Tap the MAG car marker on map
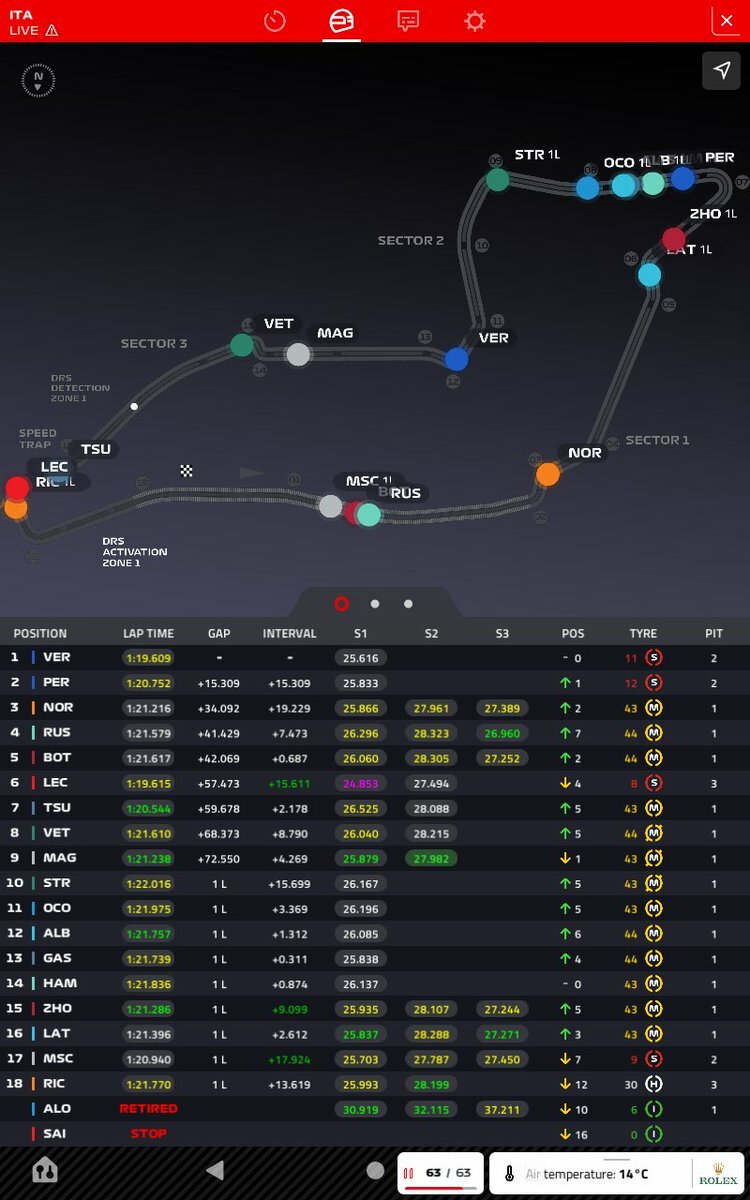The image size is (750, 1200). pyautogui.click(x=298, y=353)
